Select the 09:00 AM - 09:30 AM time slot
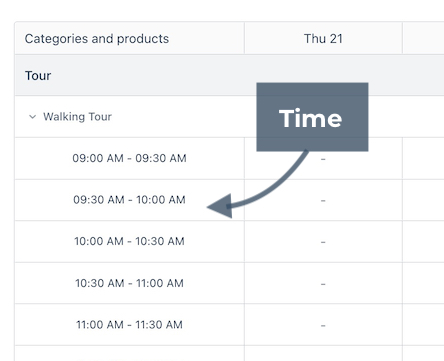 coord(129,158)
